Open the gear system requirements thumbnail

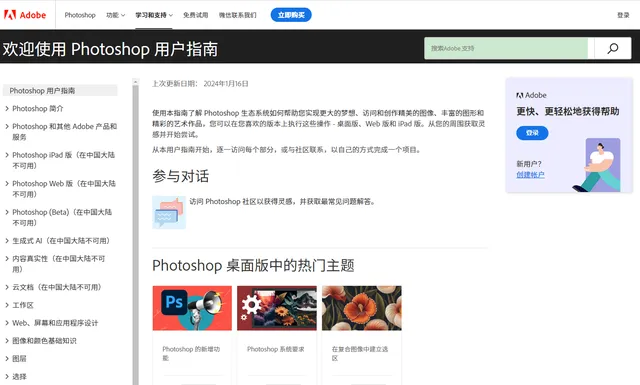click(x=277, y=308)
